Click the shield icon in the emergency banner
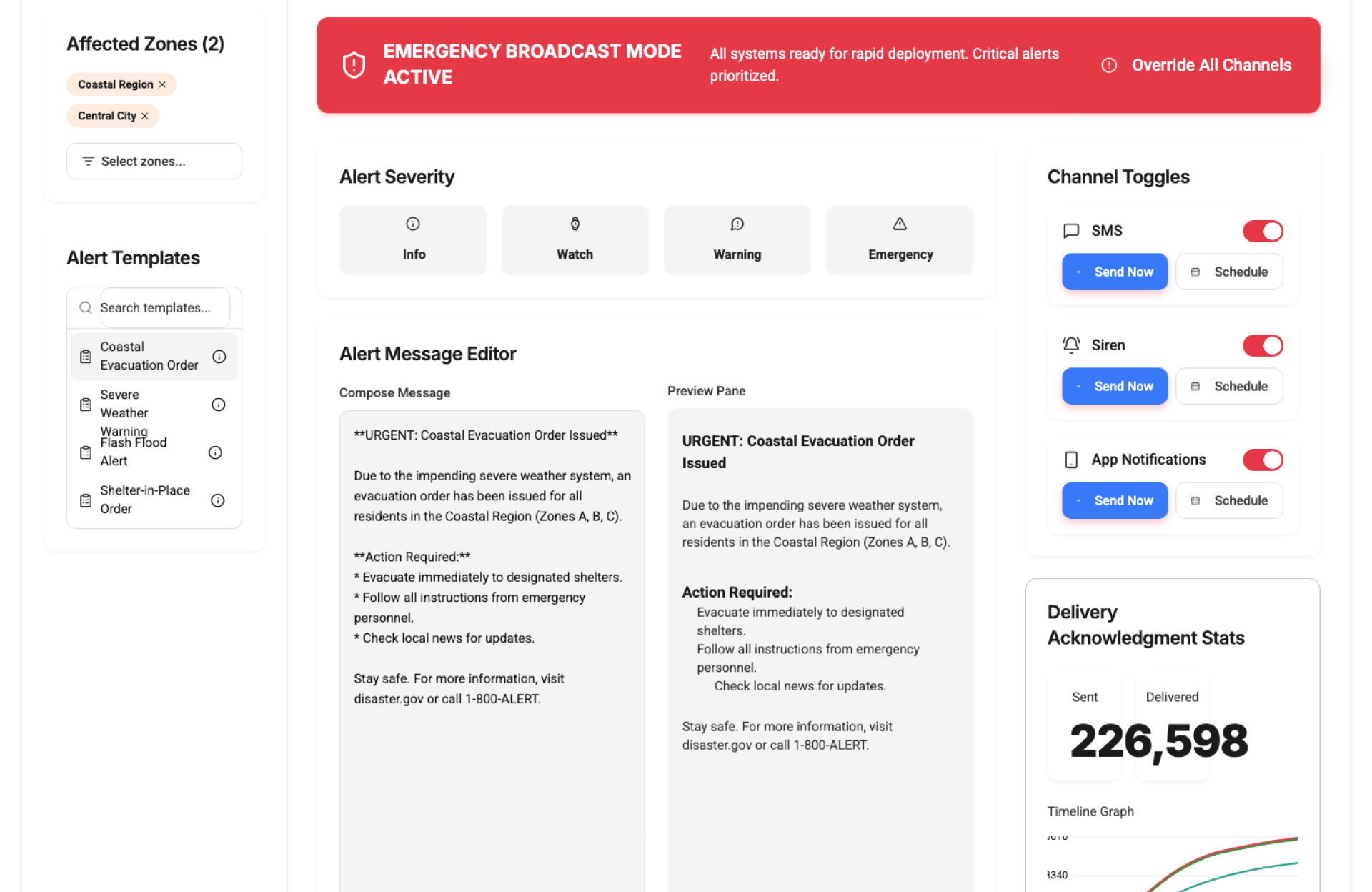The image size is (1372, 892). [x=354, y=65]
